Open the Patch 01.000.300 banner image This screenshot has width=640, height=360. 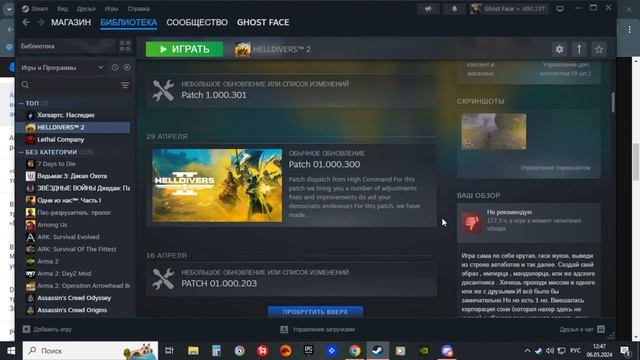(217, 185)
